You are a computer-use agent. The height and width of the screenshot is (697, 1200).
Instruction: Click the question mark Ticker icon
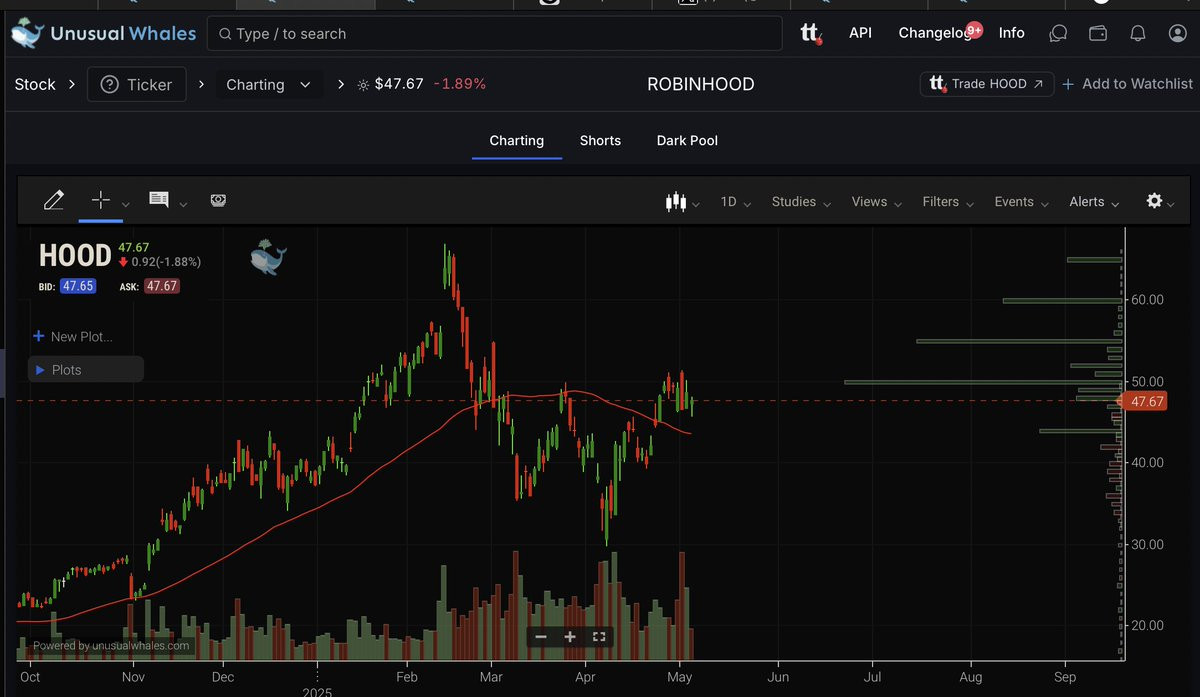tap(110, 85)
